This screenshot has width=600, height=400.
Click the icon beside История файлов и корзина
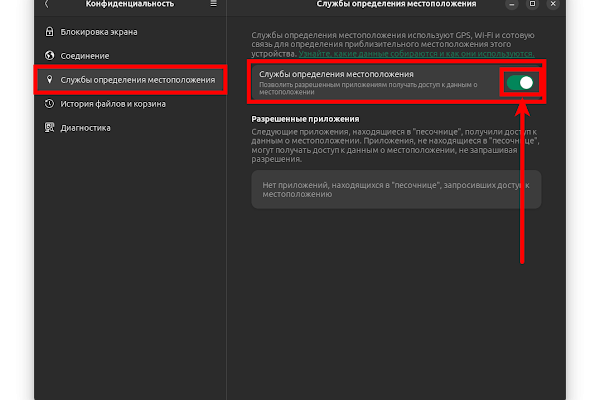point(50,104)
